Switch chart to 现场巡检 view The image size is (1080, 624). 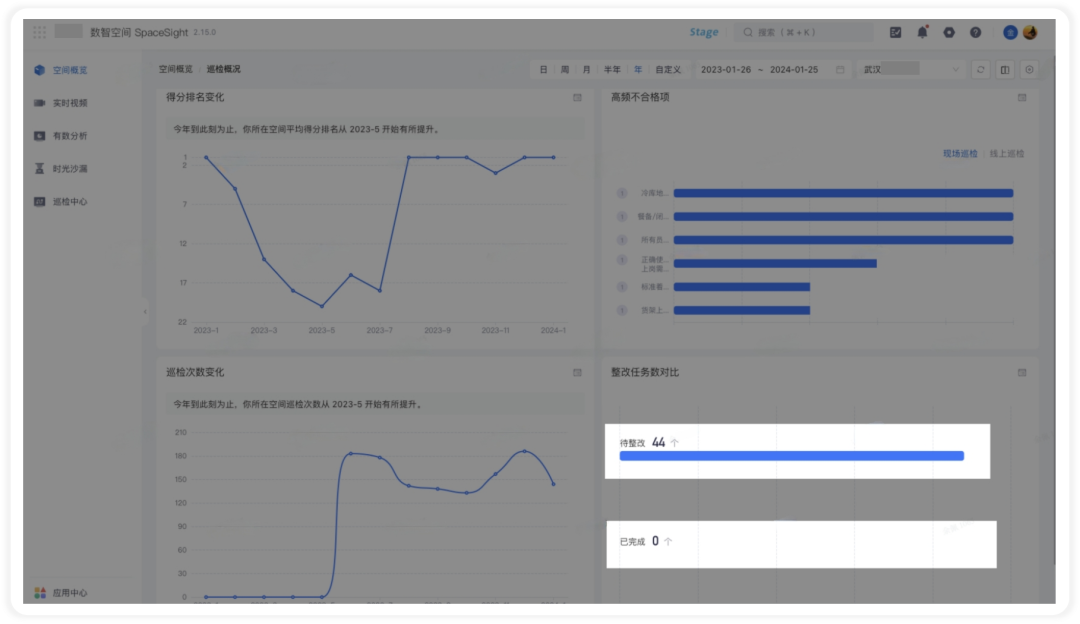tap(959, 154)
